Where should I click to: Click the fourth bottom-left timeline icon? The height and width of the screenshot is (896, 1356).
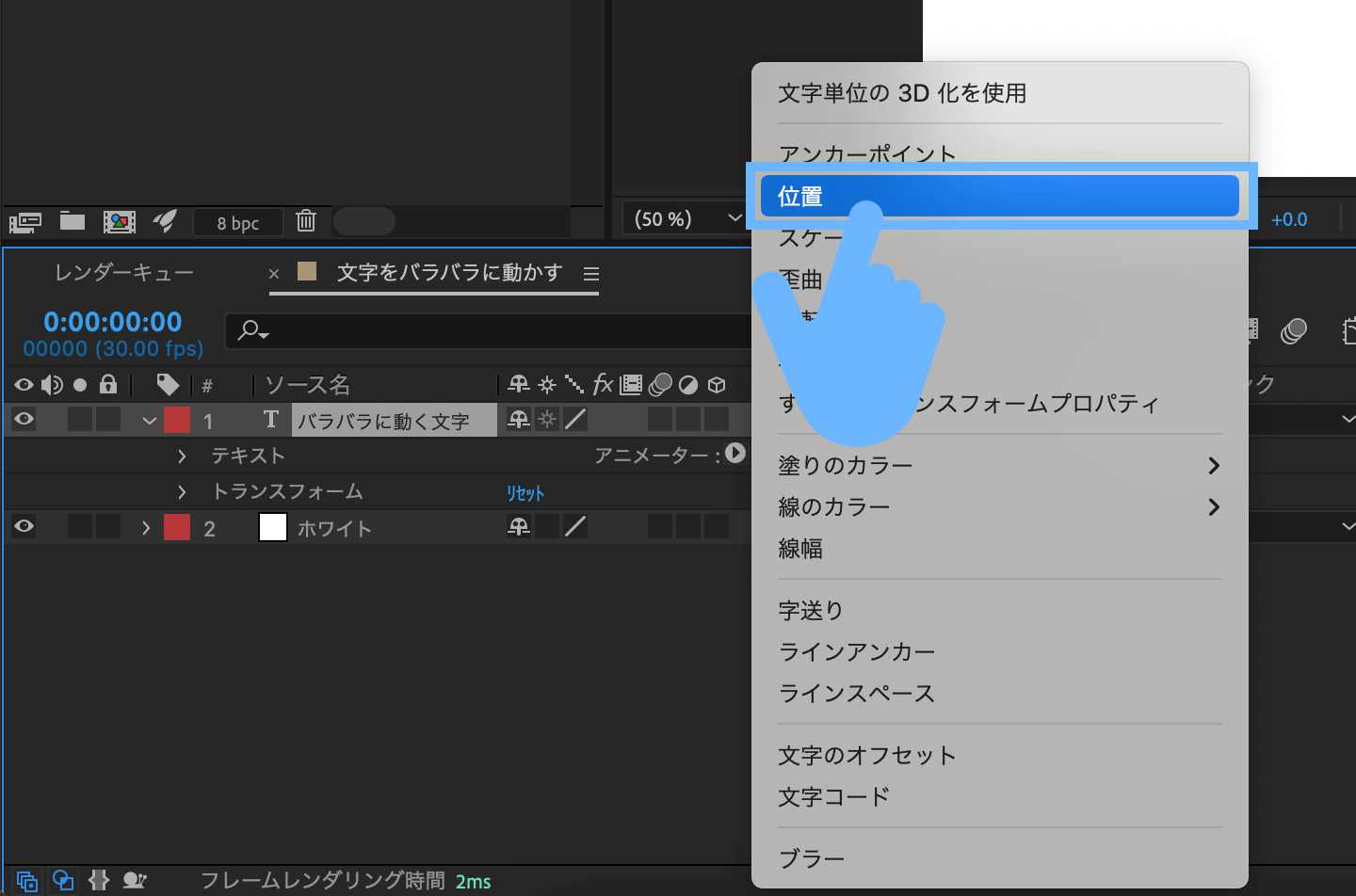135,881
